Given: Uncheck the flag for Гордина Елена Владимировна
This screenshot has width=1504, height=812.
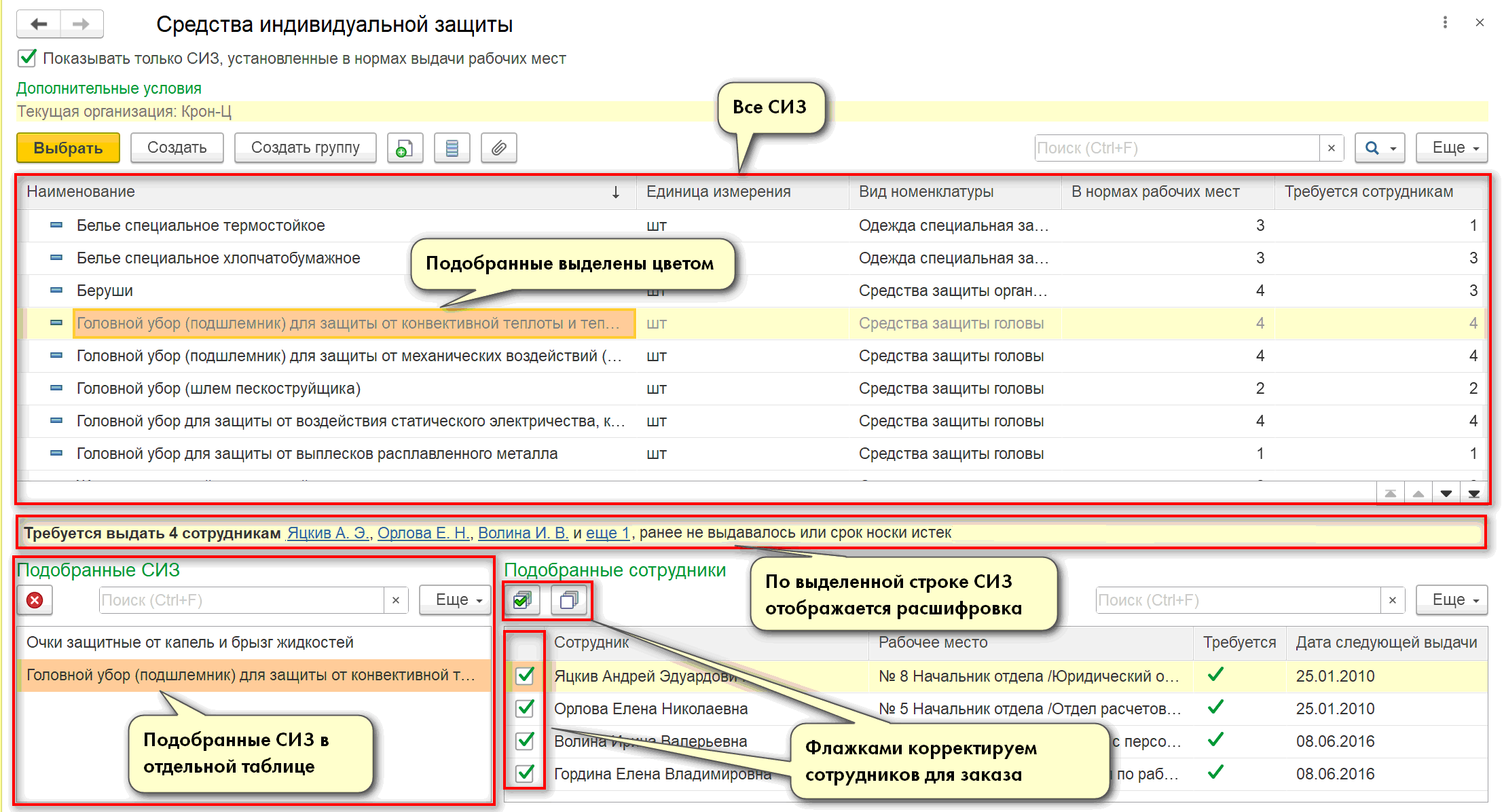Looking at the screenshot, I should pos(525,773).
